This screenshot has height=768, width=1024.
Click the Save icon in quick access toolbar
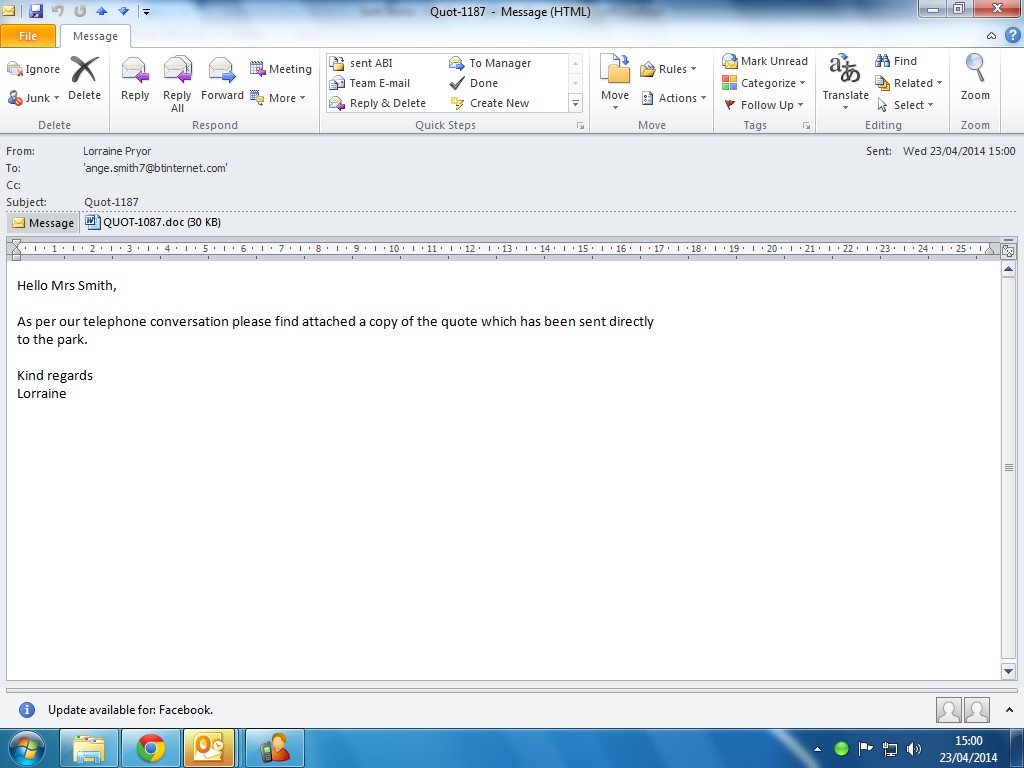point(35,10)
